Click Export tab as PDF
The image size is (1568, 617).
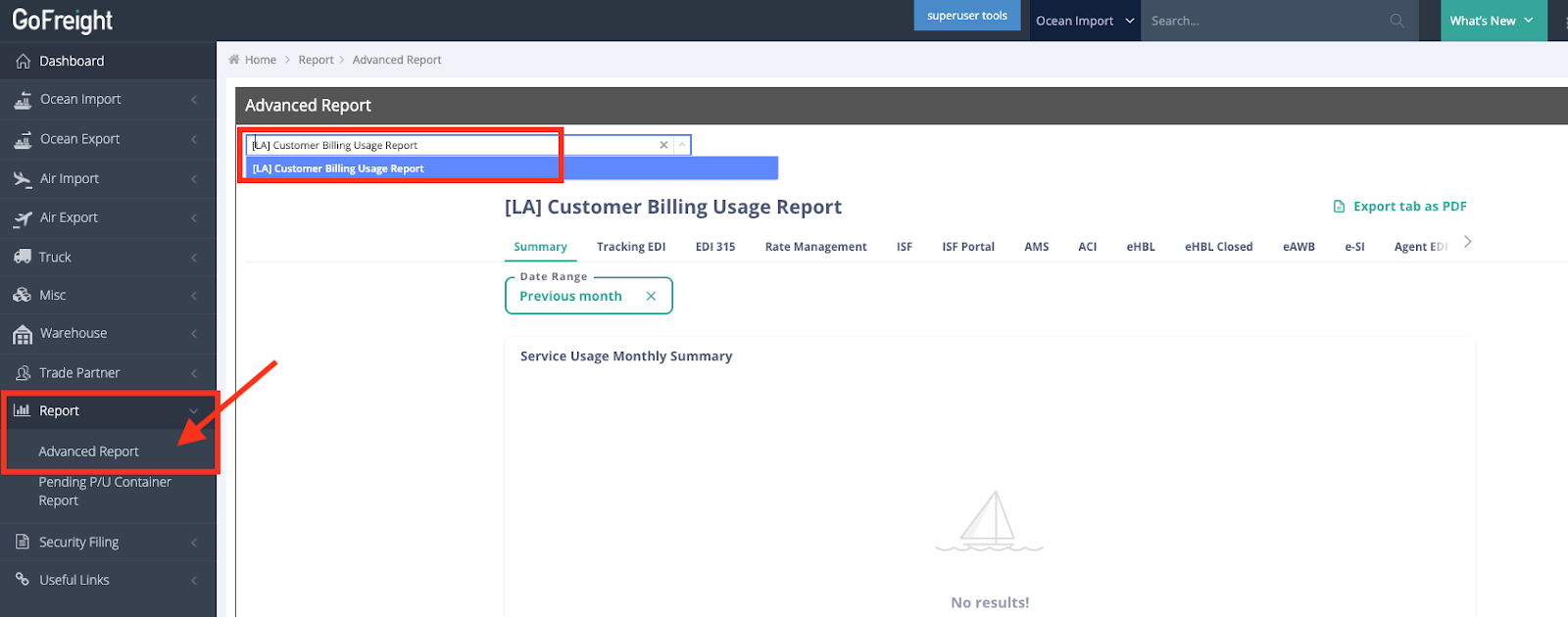[x=1399, y=207]
